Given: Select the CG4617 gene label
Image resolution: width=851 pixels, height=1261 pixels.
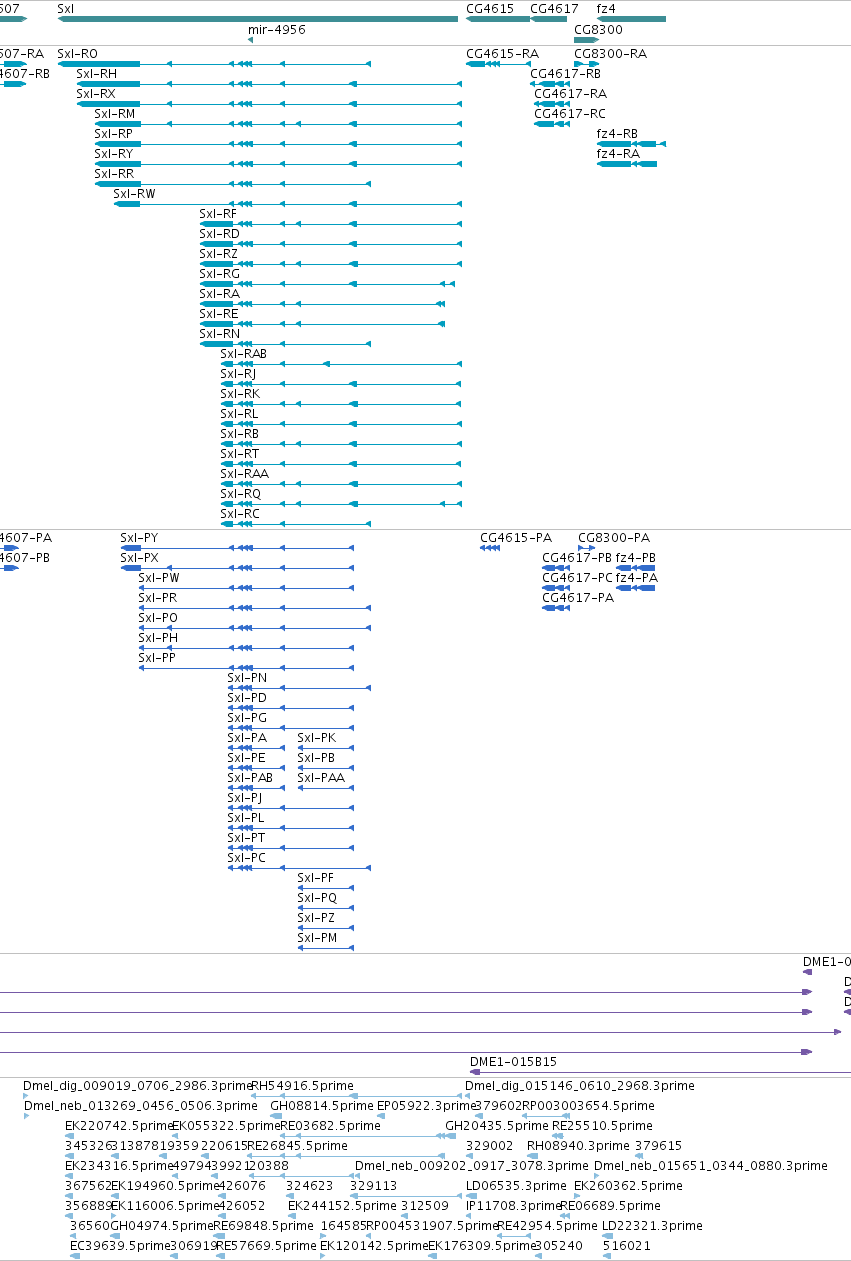Looking at the screenshot, I should pos(554,8).
